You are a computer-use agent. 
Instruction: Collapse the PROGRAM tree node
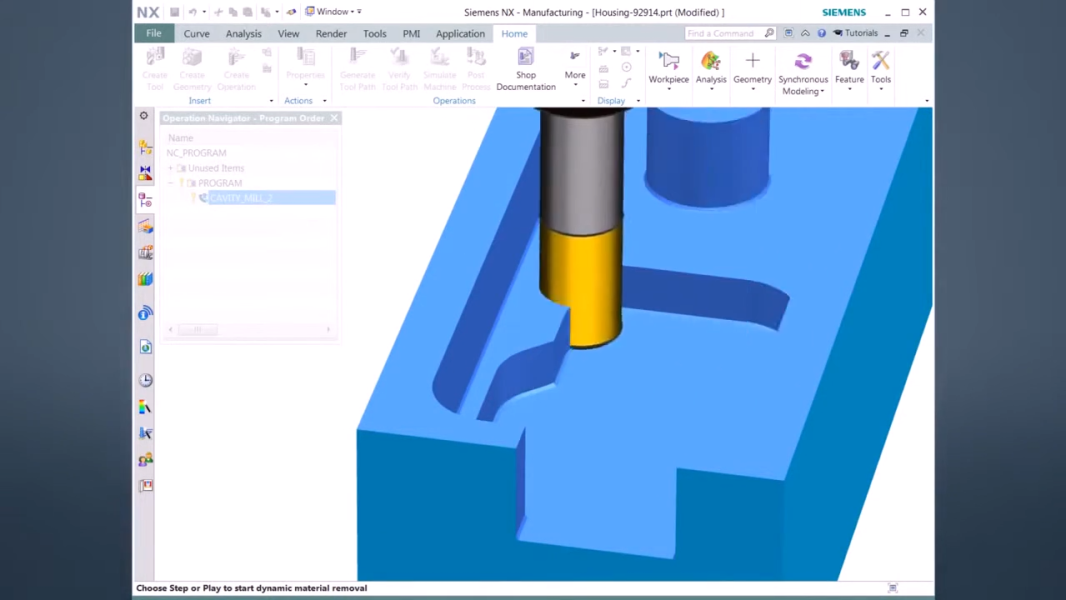[x=171, y=183]
